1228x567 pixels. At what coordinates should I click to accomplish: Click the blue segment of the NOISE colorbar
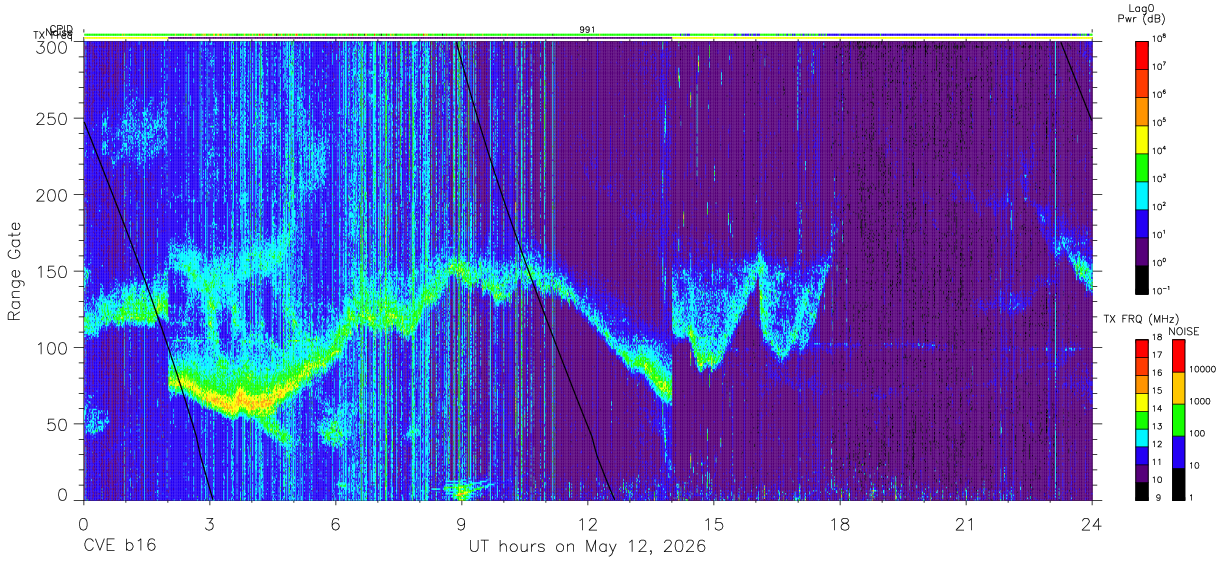(1178, 452)
